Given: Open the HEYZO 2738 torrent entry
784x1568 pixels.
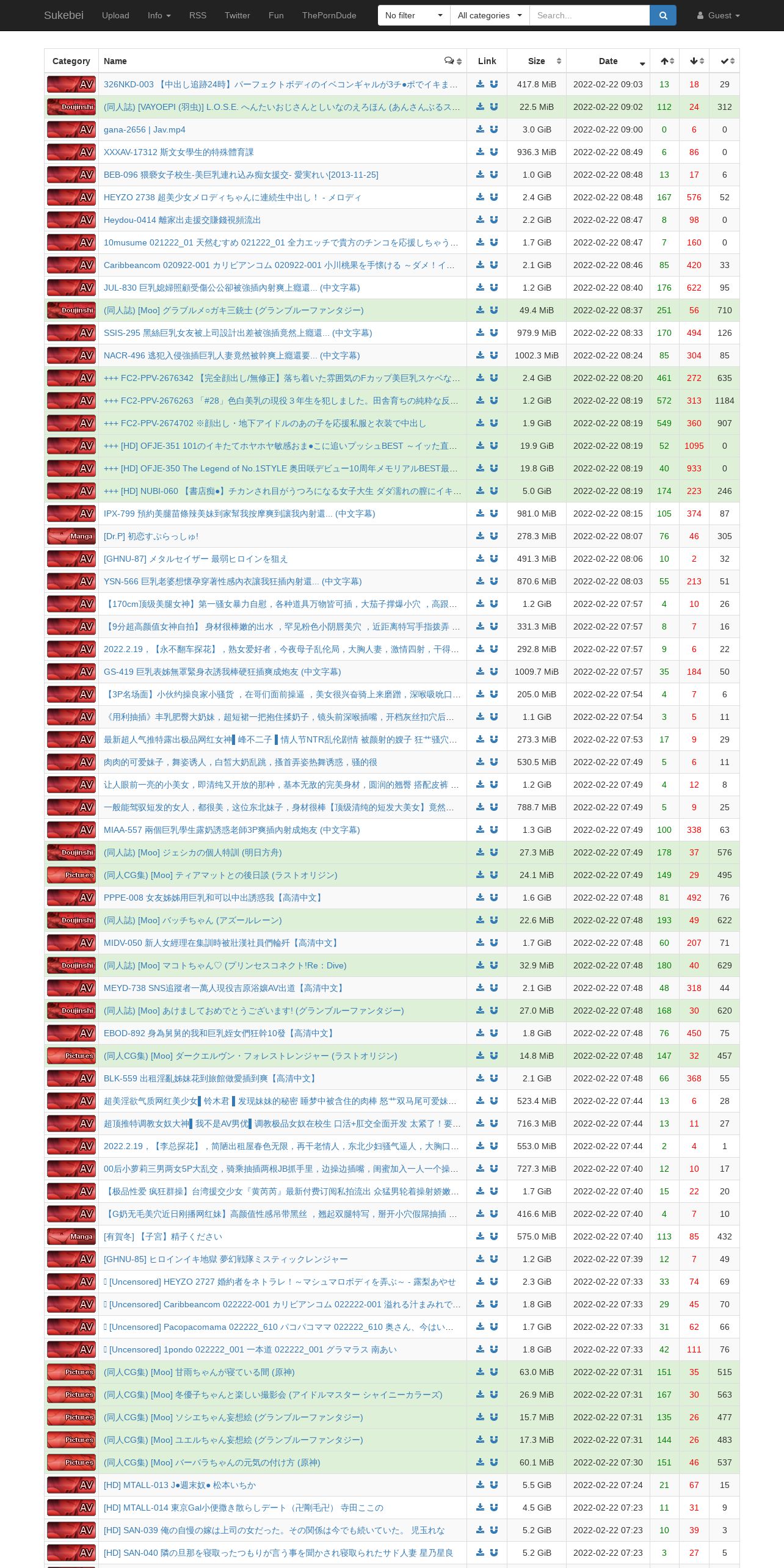Looking at the screenshot, I should 233,197.
